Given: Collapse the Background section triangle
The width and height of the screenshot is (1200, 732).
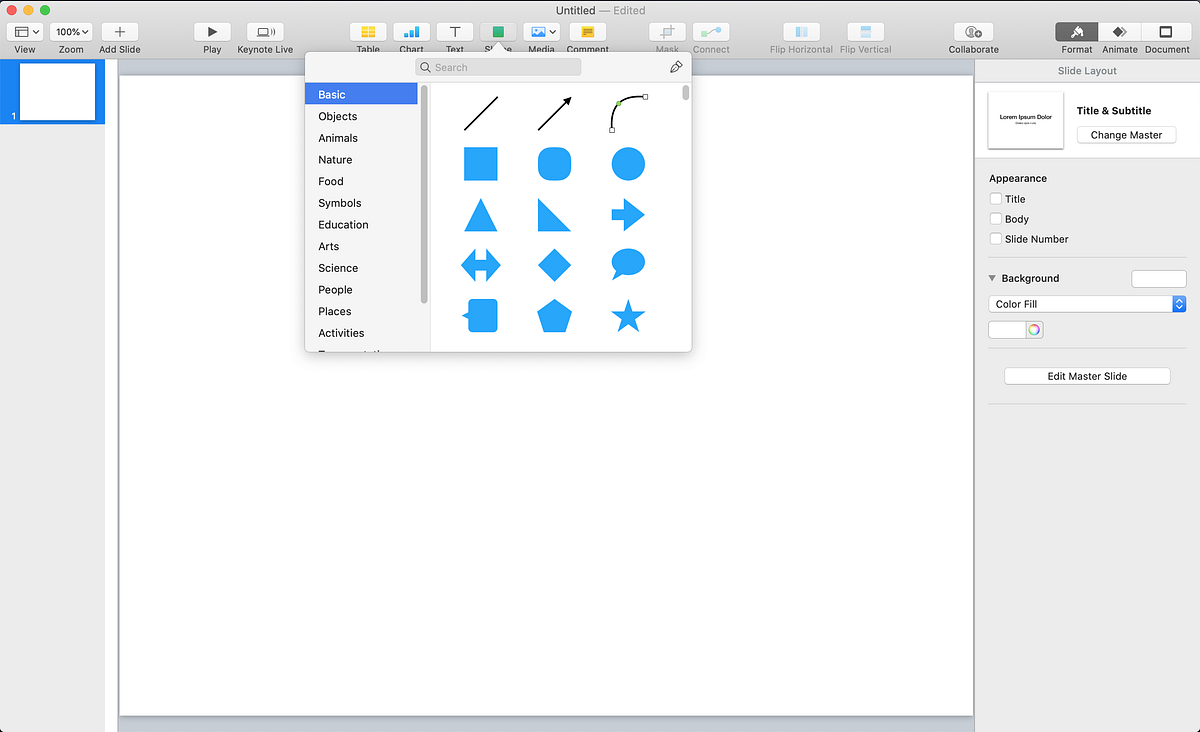Looking at the screenshot, I should [x=993, y=278].
